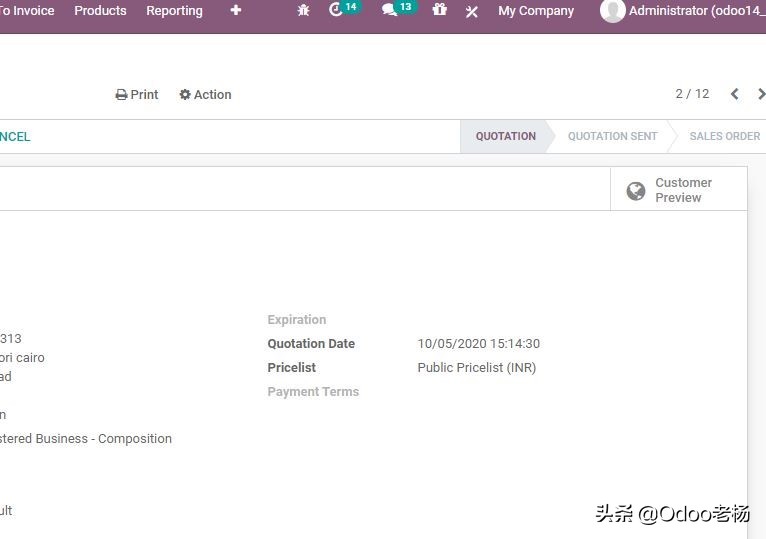This screenshot has height=539, width=766.
Task: Click the Customer Preview button
Action: [x=679, y=190]
